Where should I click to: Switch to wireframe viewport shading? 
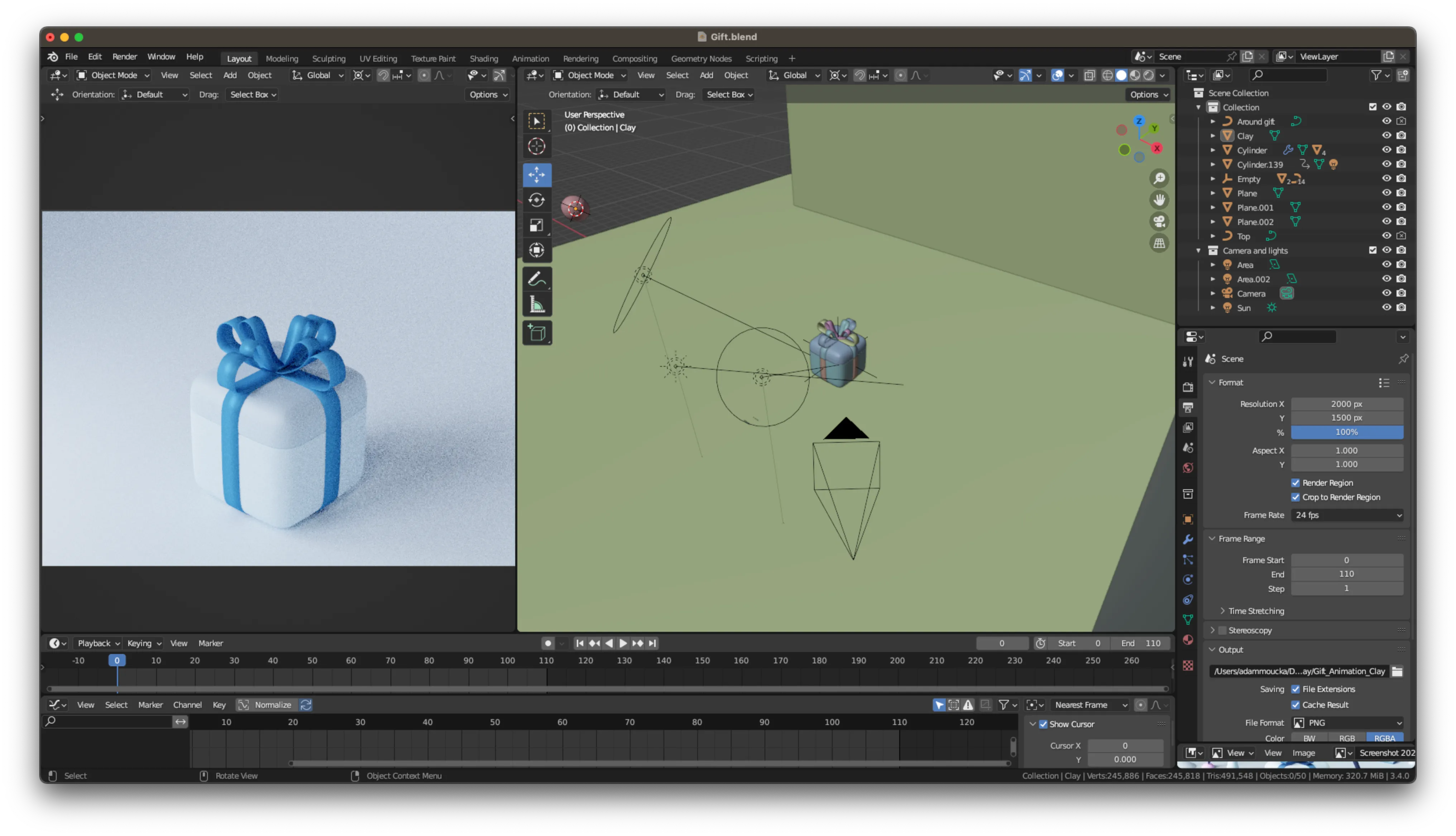(x=1107, y=75)
